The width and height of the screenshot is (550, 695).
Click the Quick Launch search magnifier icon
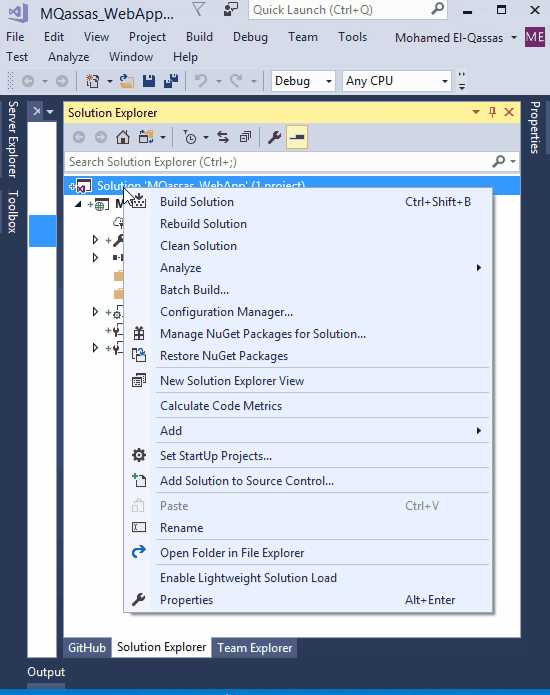click(437, 9)
